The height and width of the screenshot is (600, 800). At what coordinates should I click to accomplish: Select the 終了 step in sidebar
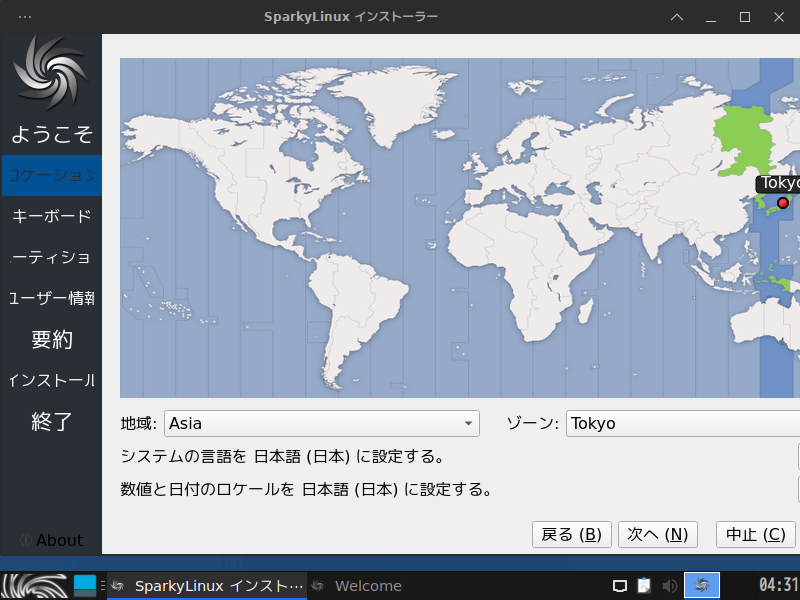click(52, 421)
